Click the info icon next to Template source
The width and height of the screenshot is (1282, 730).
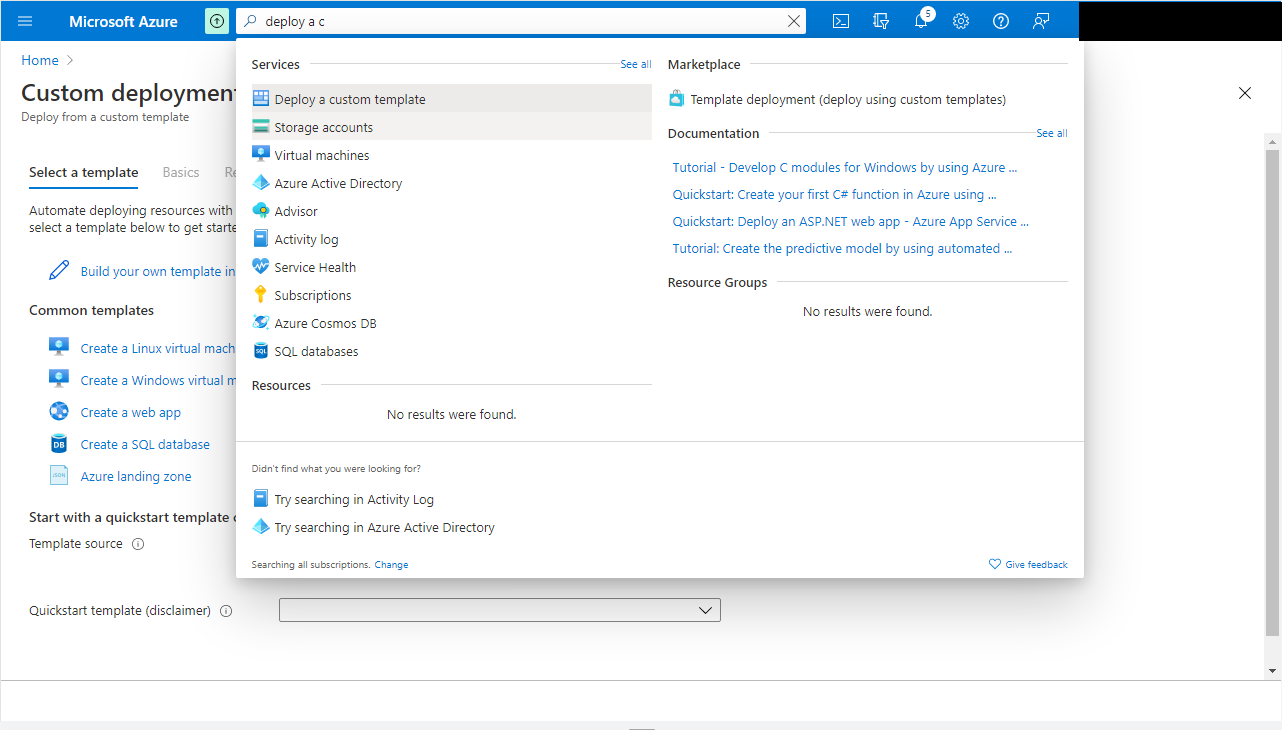pyautogui.click(x=138, y=544)
